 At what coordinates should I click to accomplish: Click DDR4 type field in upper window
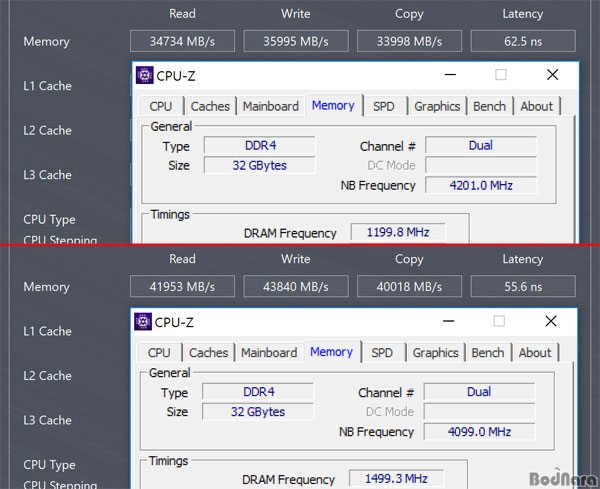pos(260,145)
